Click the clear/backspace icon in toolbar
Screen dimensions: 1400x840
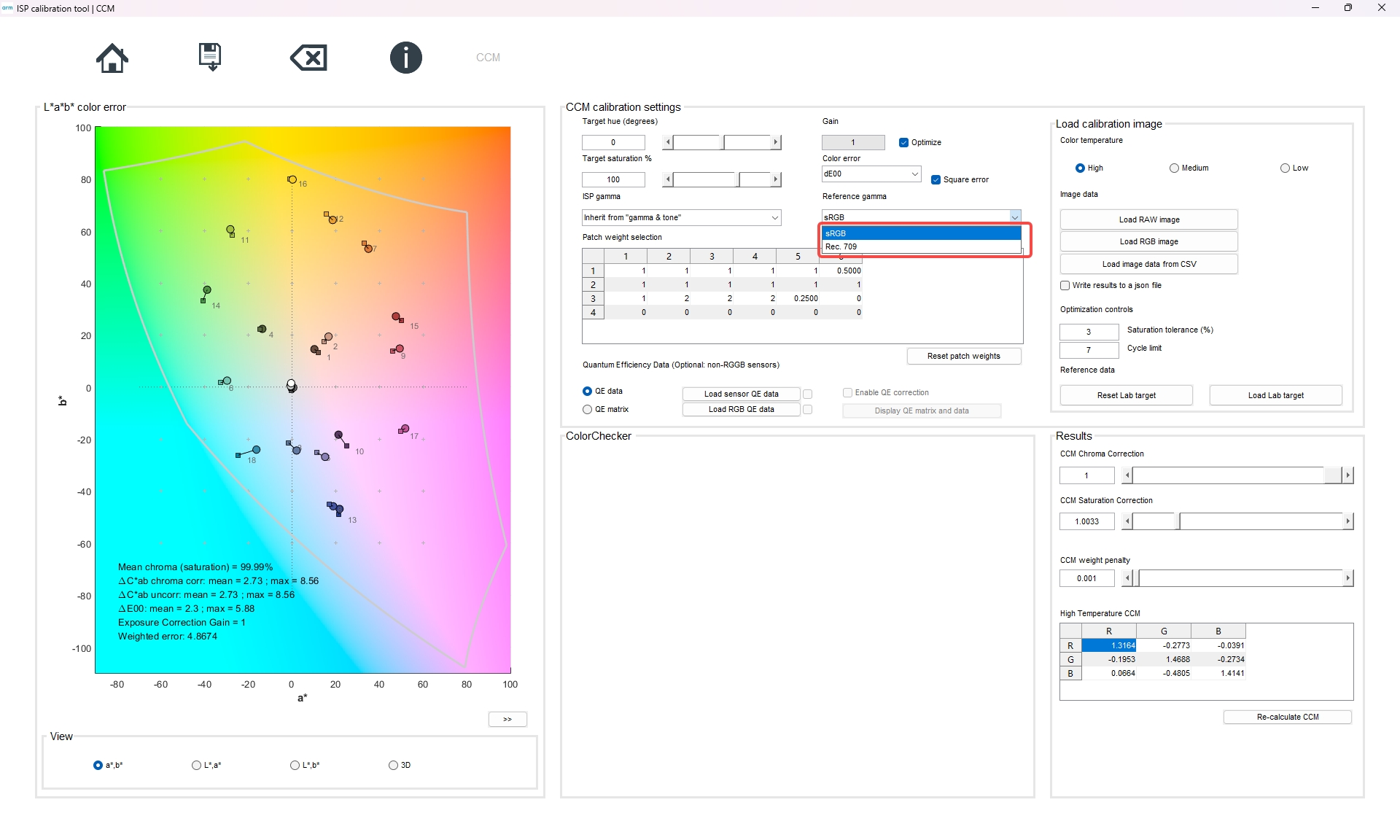[308, 58]
